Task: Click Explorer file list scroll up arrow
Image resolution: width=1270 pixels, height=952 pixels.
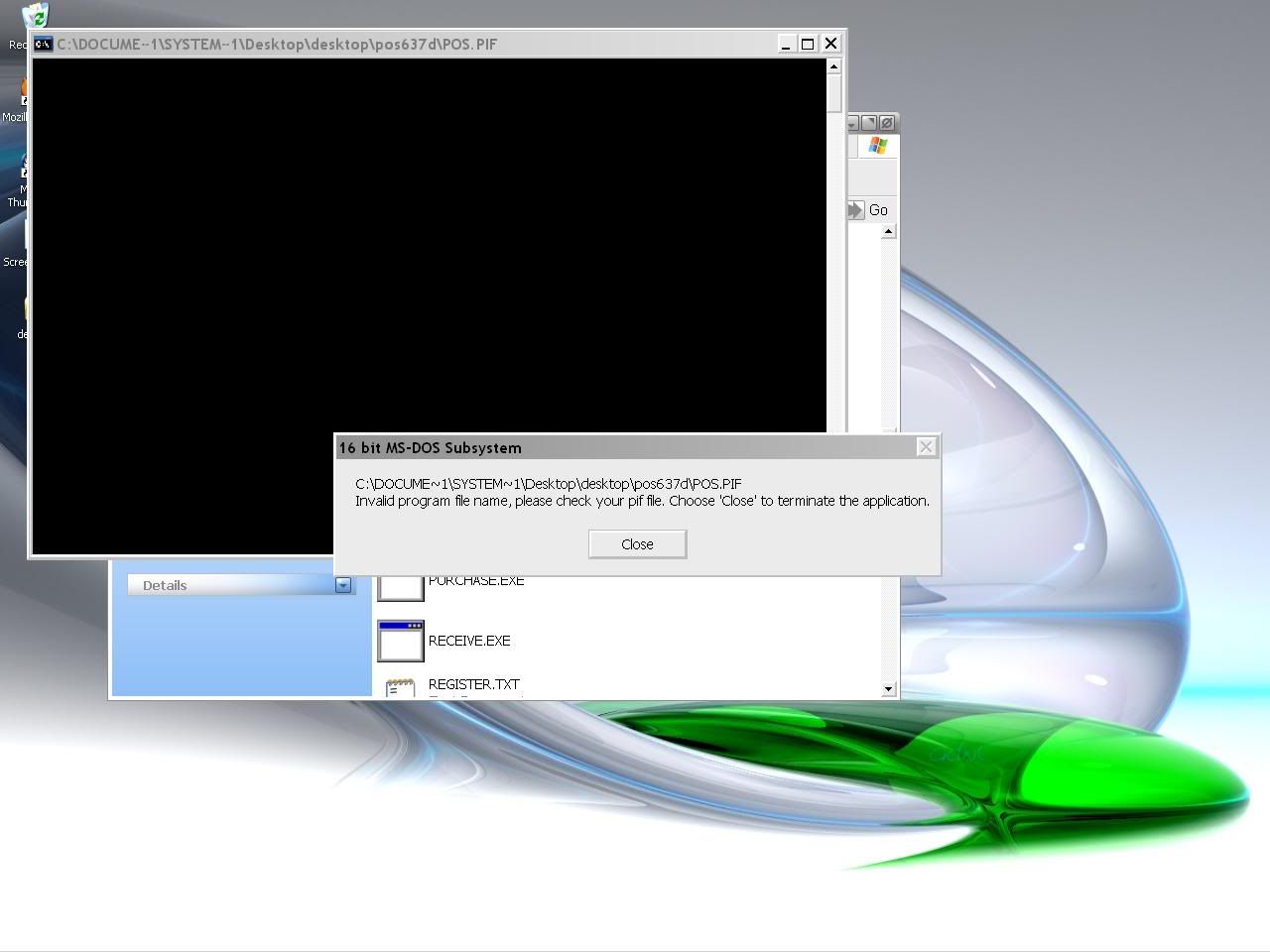Action: [888, 231]
